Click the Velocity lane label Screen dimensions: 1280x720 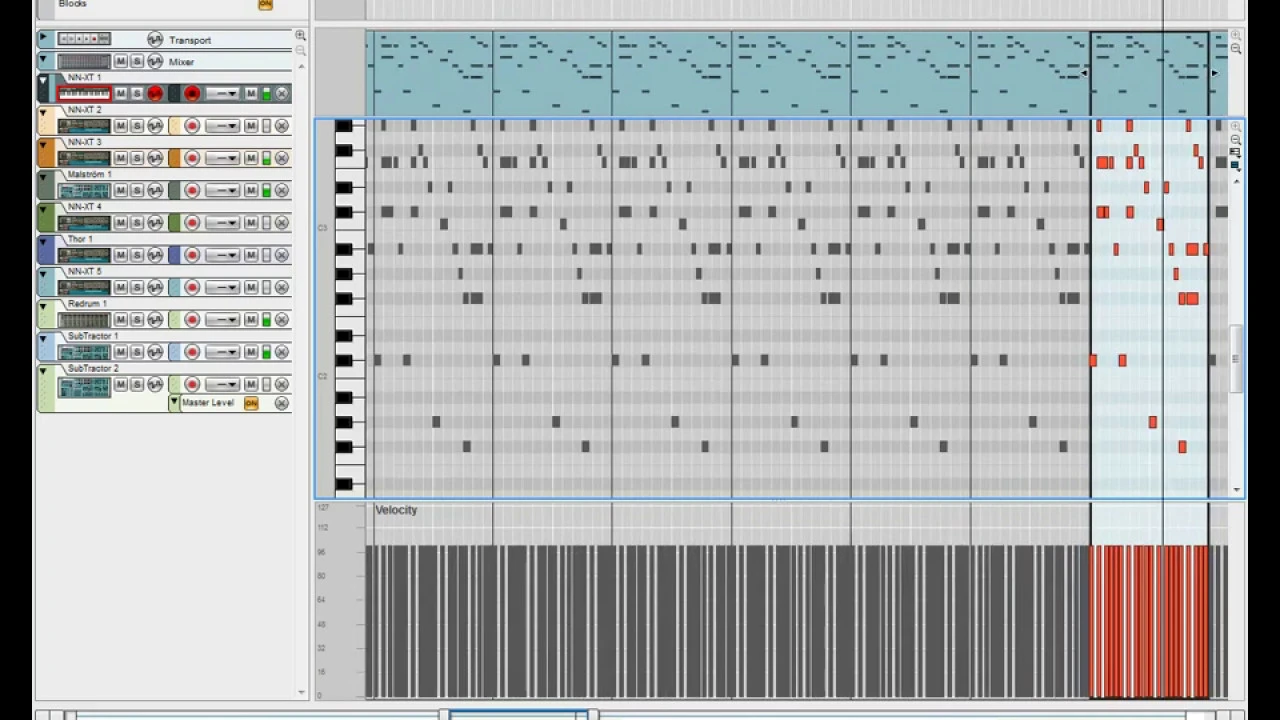[x=396, y=510]
